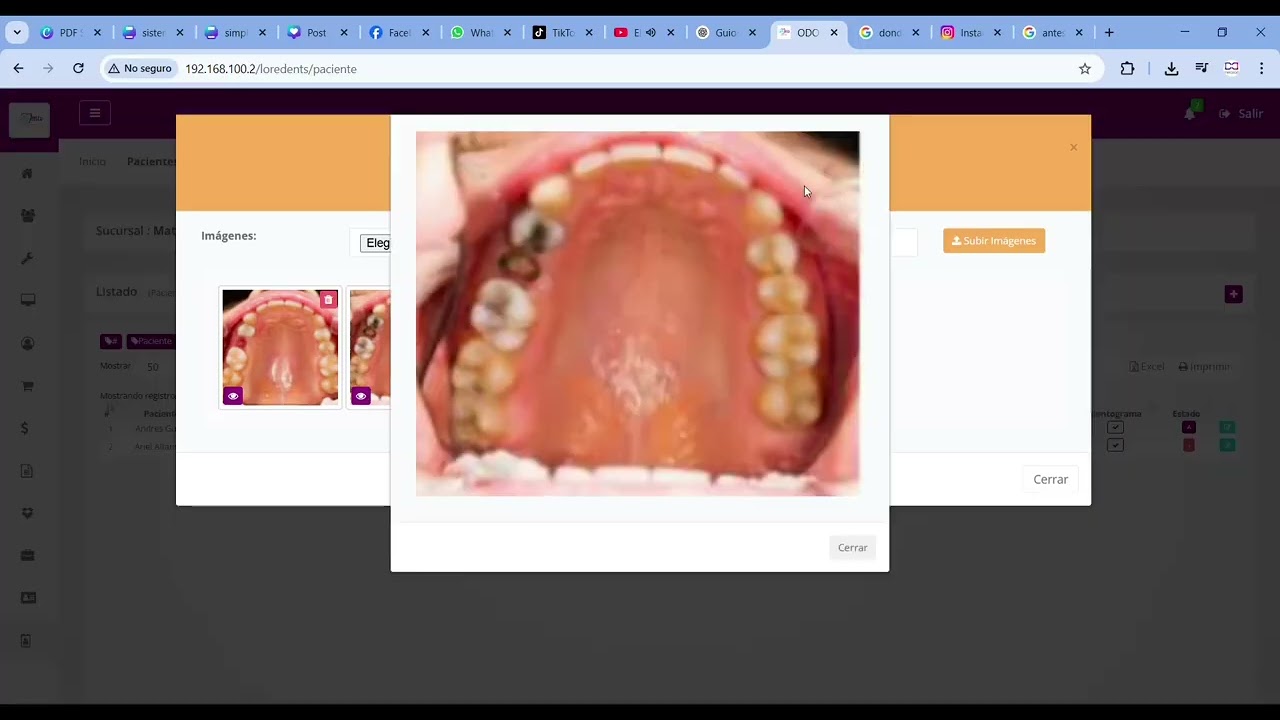Switch to the TikTok browser tab
1280x720 pixels.
[x=562, y=33]
